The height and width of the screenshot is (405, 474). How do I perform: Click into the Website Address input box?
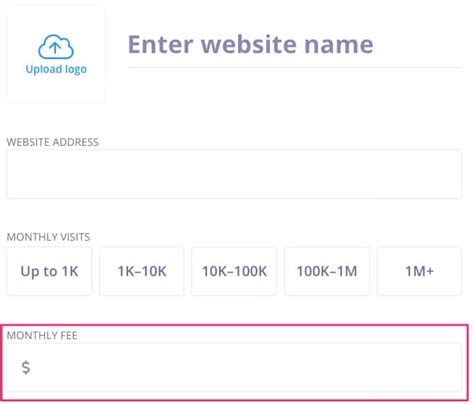tap(234, 174)
